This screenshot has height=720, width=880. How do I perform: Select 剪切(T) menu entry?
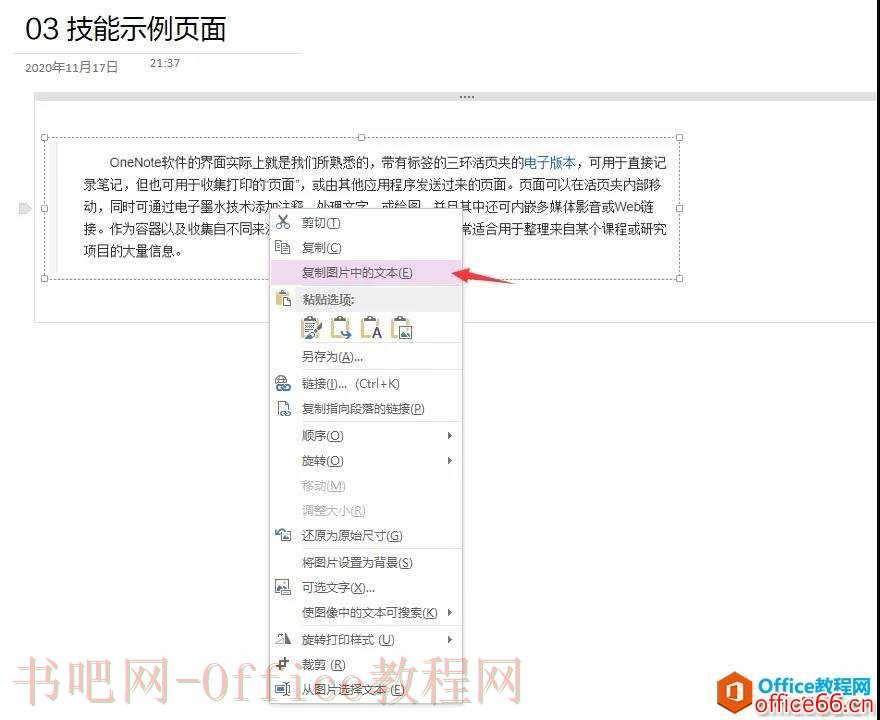[x=365, y=223]
